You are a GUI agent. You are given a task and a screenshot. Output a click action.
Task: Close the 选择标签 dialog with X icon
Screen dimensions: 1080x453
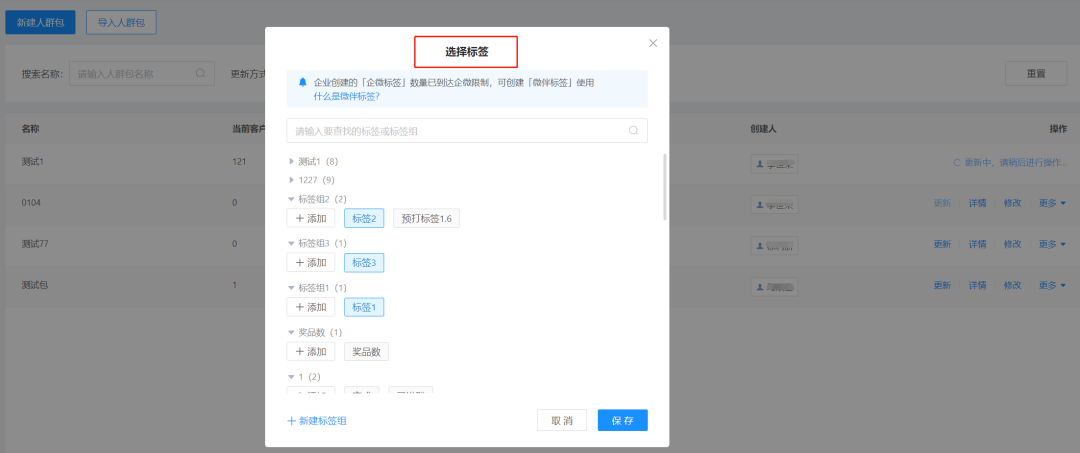[x=653, y=43]
